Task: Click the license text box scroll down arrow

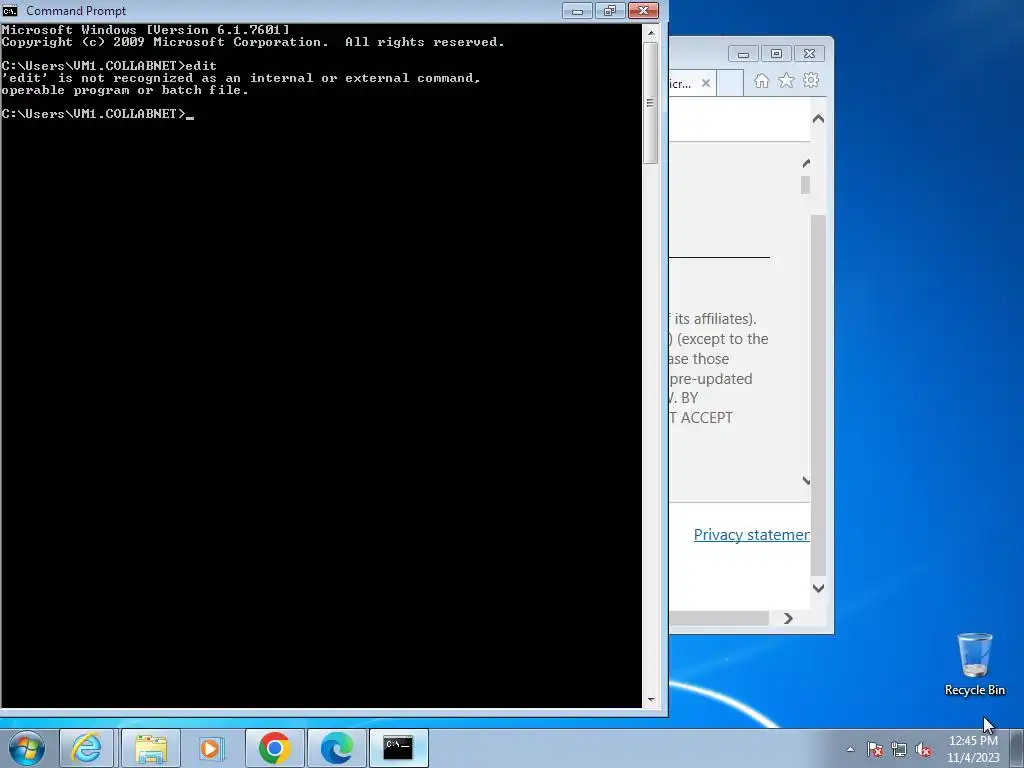Action: click(806, 481)
